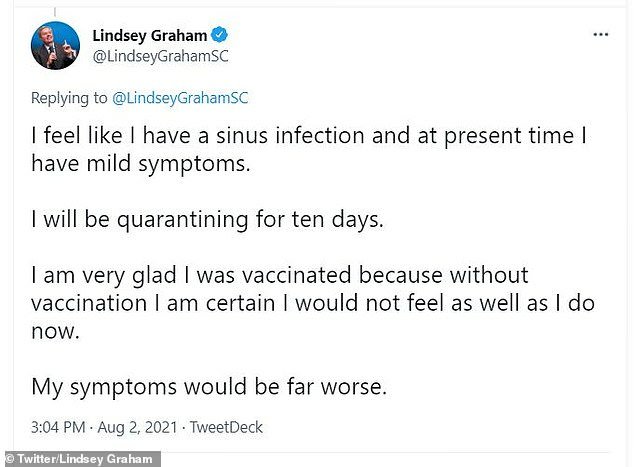This screenshot has width=634, height=467.
Task: Click the word "TweetDeck" in the footer
Action: [225, 428]
